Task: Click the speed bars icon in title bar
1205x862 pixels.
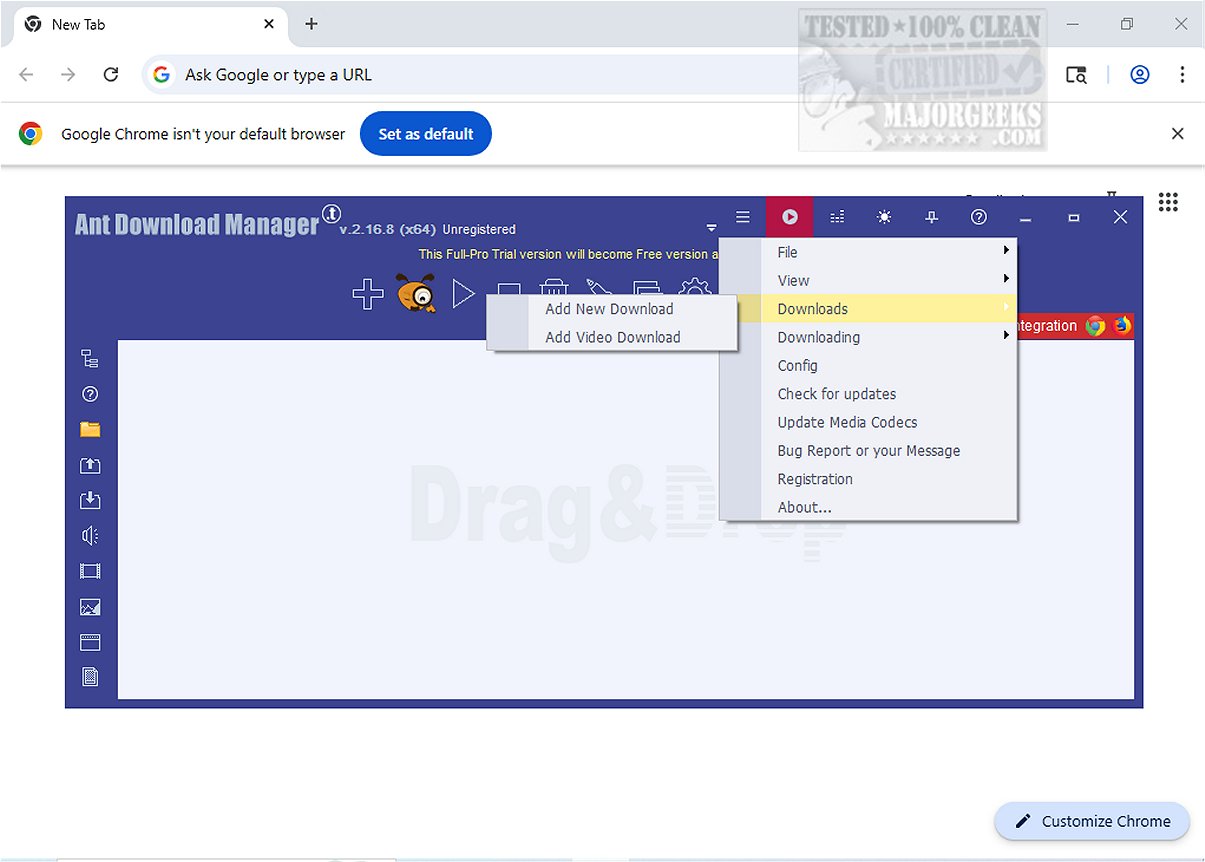Action: [837, 217]
